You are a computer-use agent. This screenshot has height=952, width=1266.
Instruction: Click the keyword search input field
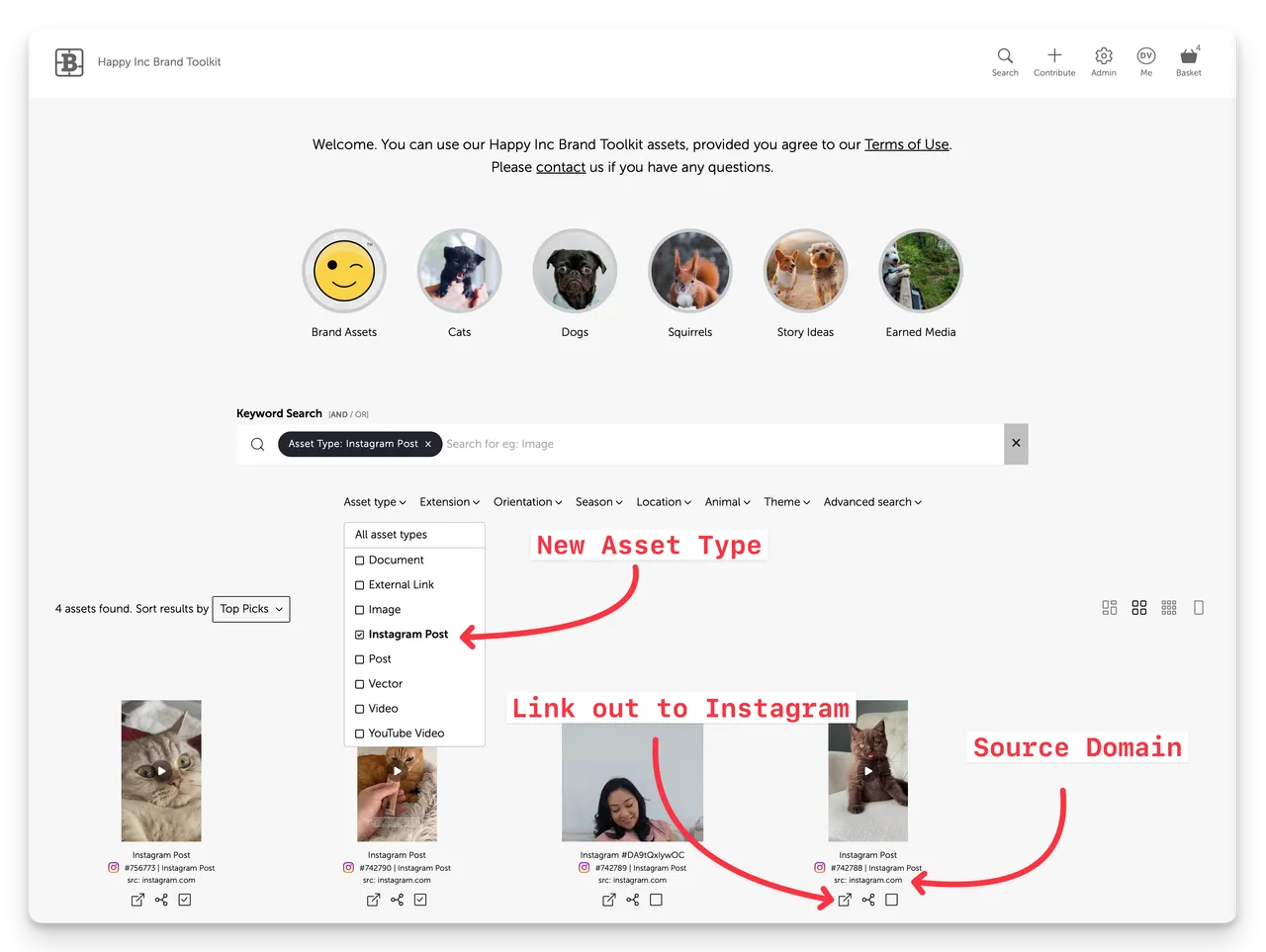click(x=722, y=444)
